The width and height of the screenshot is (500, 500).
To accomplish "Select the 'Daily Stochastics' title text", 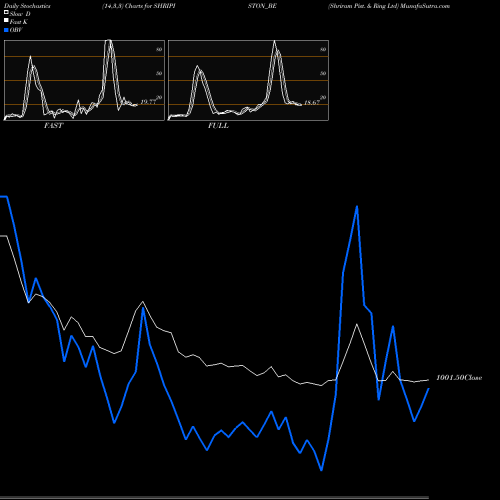I will point(27,6).
